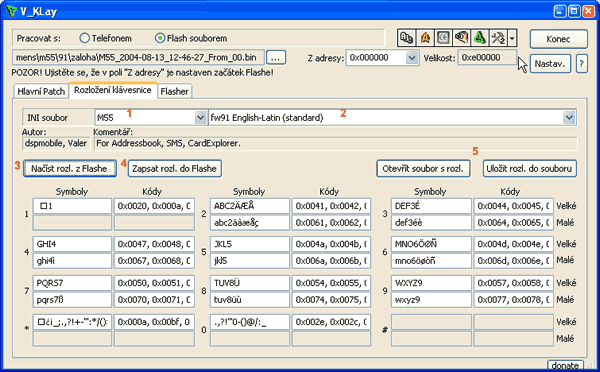The height and width of the screenshot is (372, 600).
Task: Click codes field starting 0x0050, 0x0051
Action: (154, 283)
